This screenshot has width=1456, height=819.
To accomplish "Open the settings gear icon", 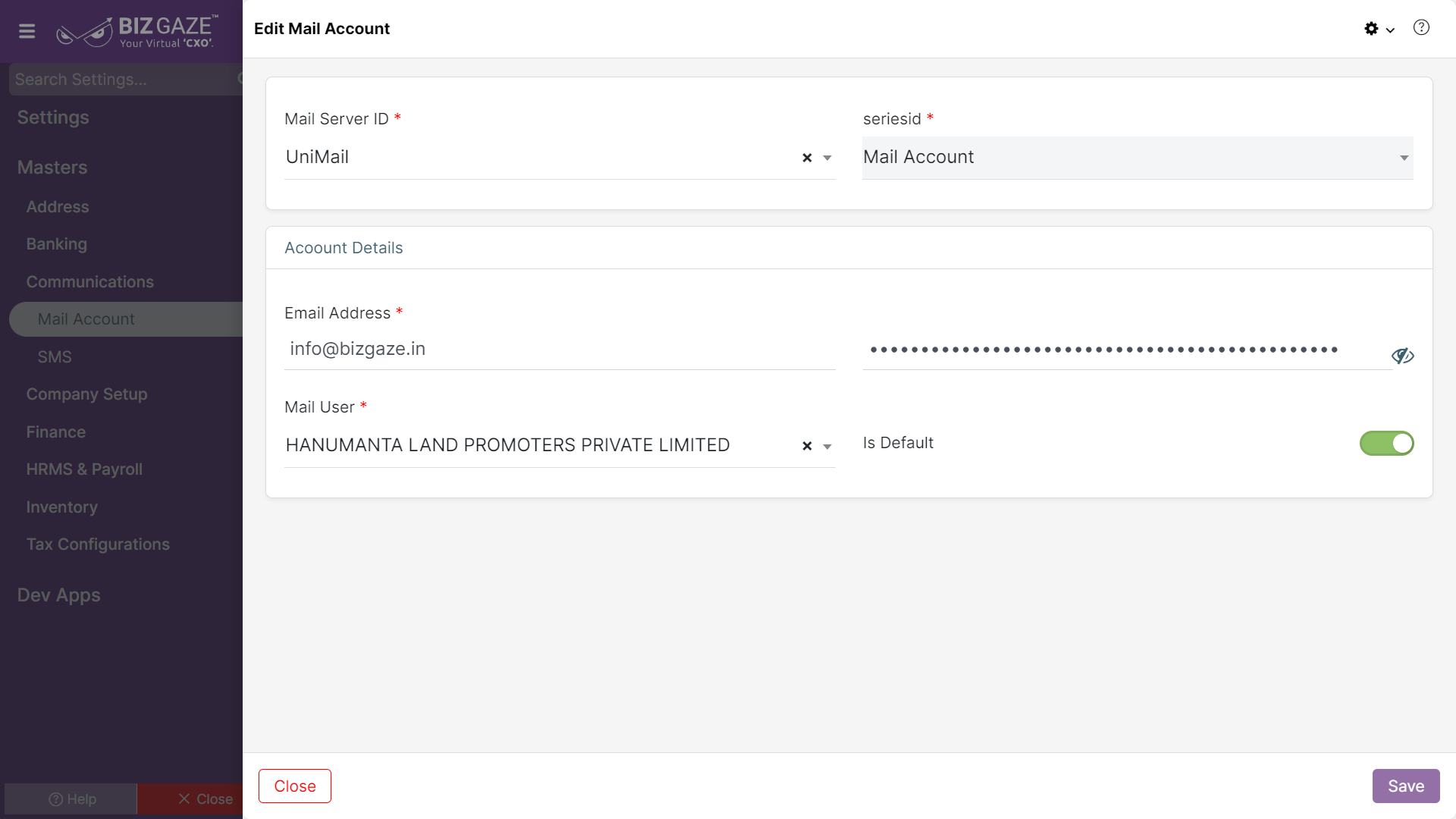I will click(1371, 29).
